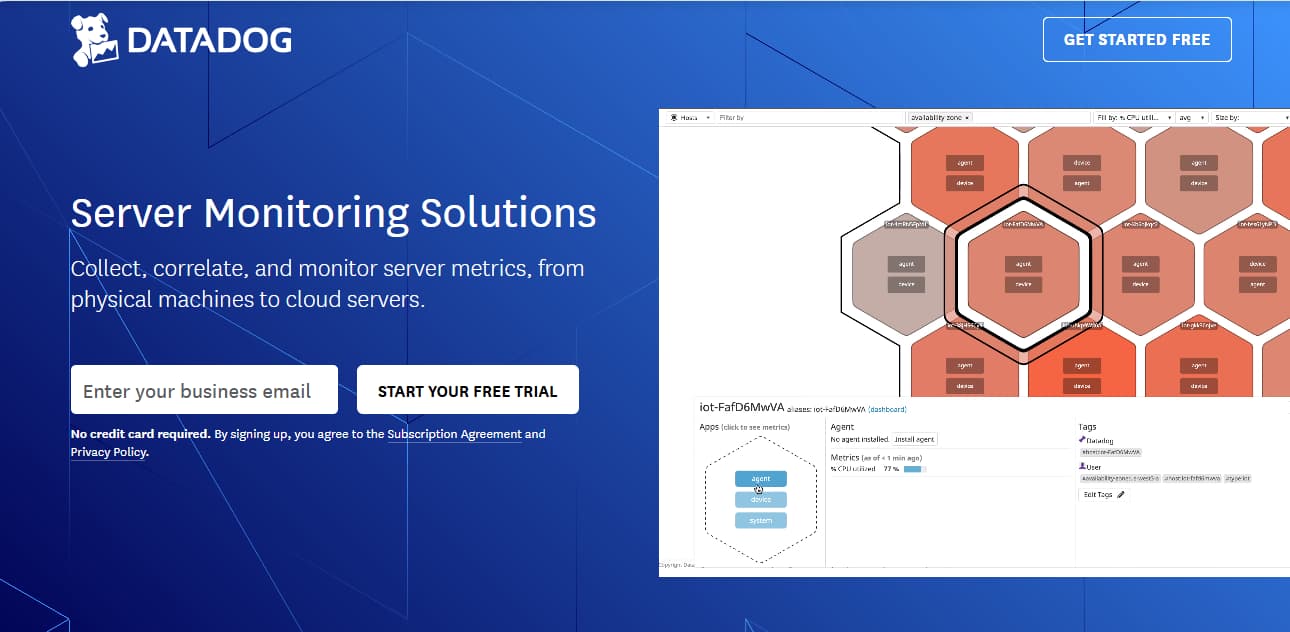
Task: Open the avg aggregation dropdown
Action: (x=1191, y=117)
